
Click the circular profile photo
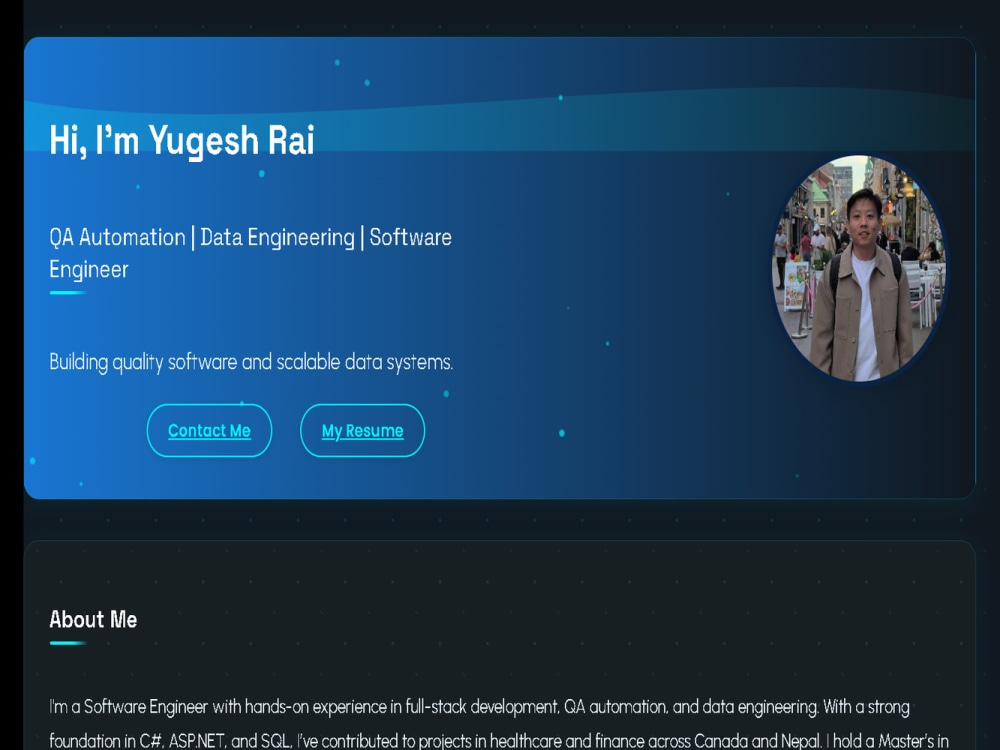[859, 268]
